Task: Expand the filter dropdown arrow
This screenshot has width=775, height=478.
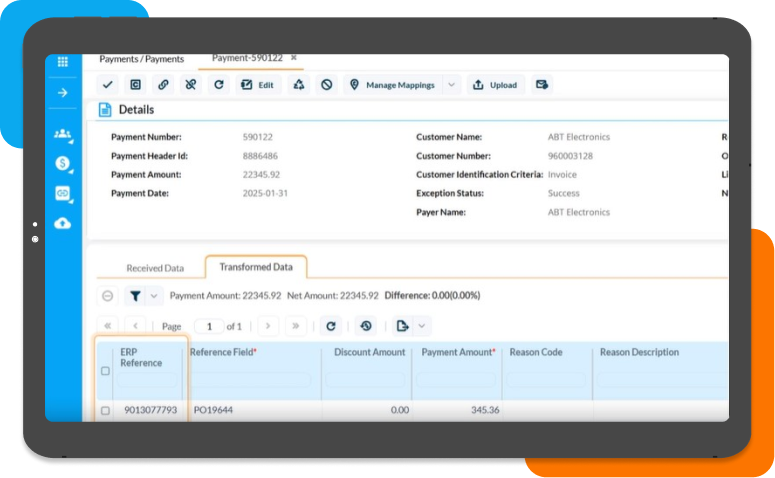Action: pyautogui.click(x=154, y=296)
